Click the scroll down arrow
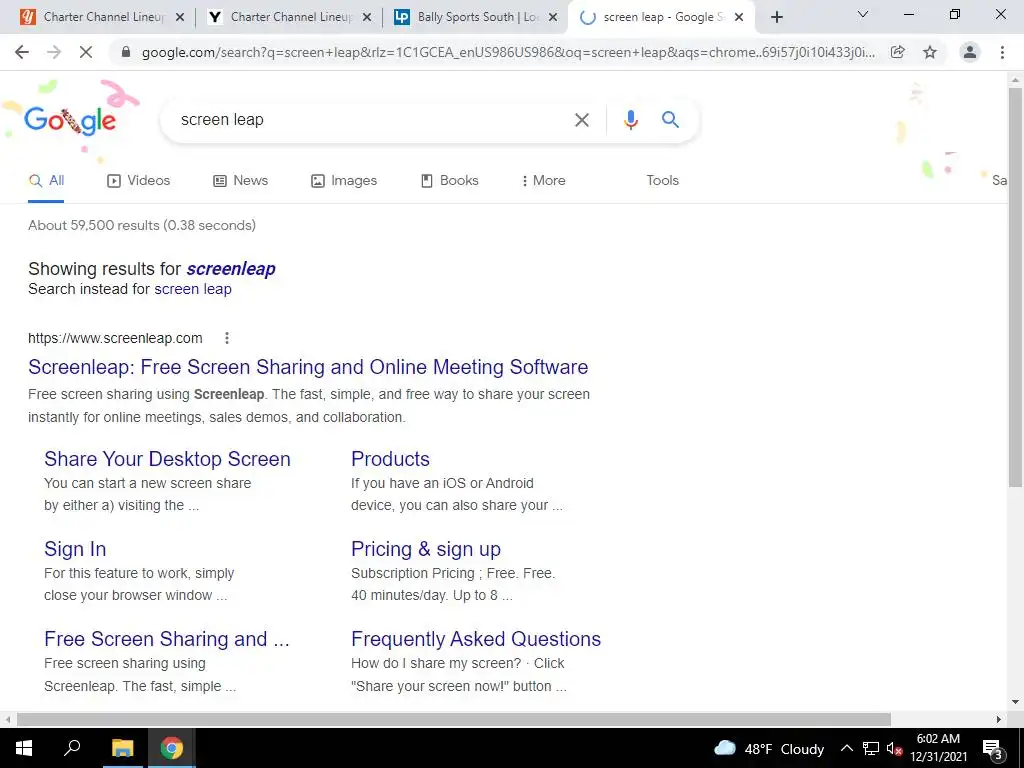The width and height of the screenshot is (1024, 768). (x=1015, y=702)
